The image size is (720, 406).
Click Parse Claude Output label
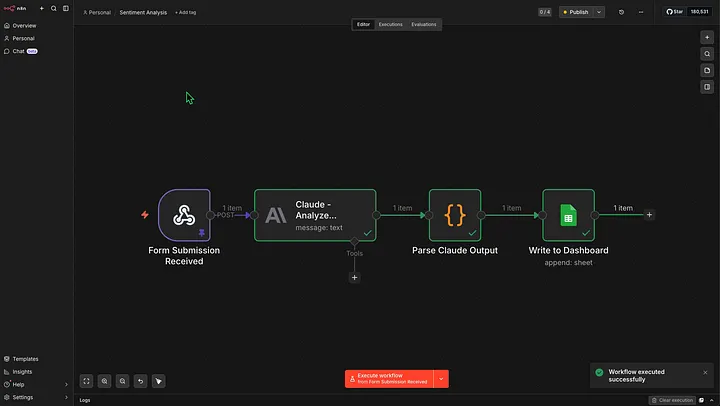455,251
